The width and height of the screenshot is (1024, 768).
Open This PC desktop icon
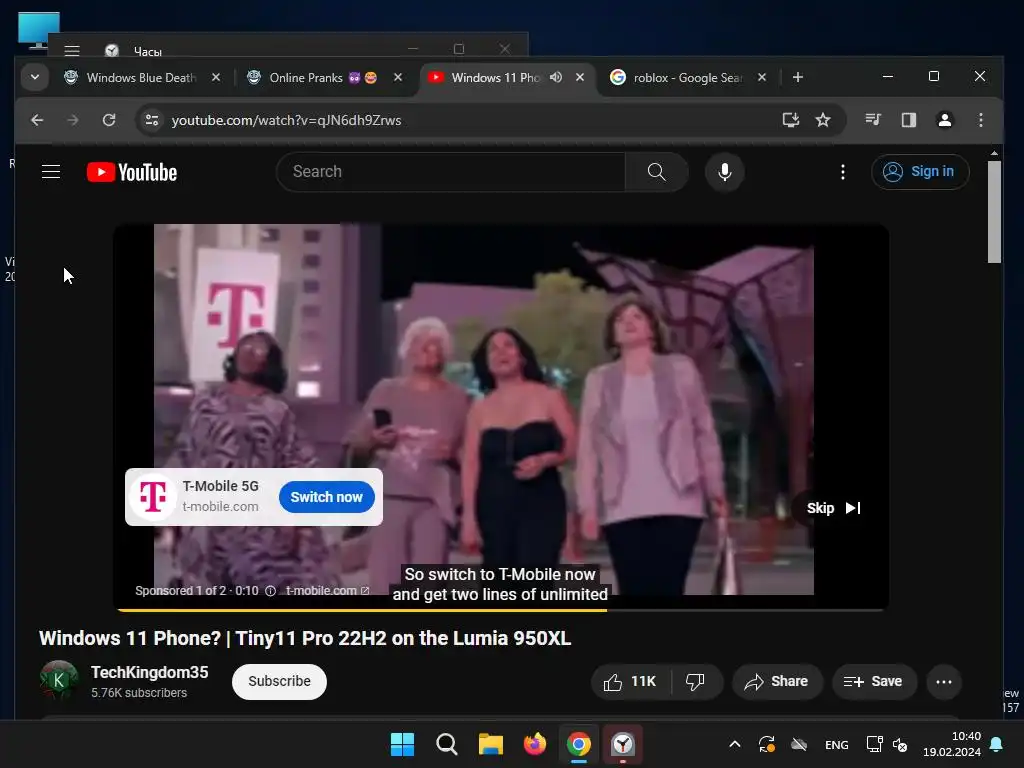coord(39,31)
